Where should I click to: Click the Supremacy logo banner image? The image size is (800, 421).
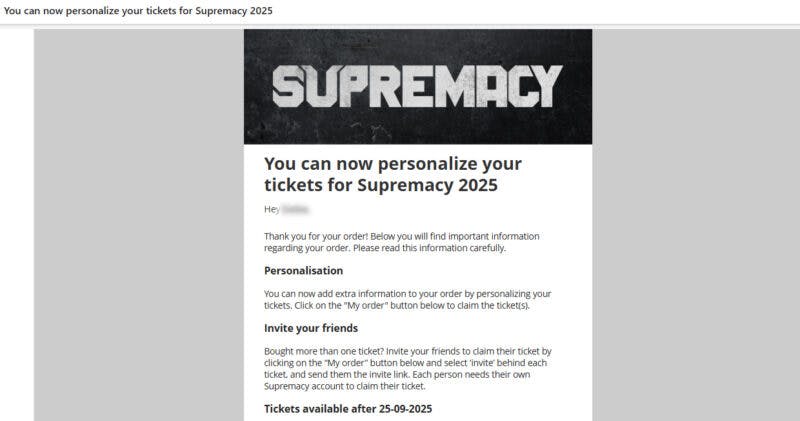pyautogui.click(x=418, y=86)
